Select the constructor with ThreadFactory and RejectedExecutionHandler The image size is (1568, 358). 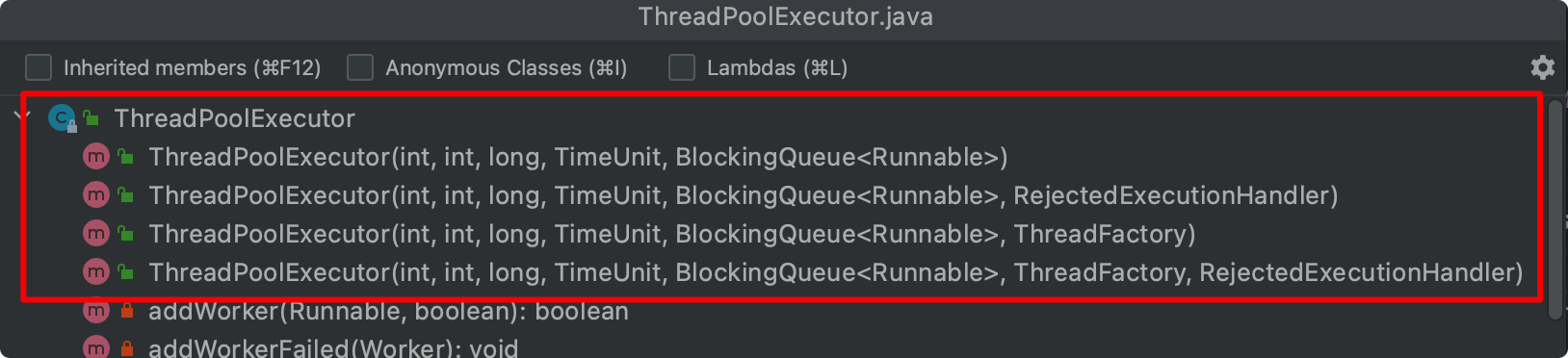pos(836,272)
